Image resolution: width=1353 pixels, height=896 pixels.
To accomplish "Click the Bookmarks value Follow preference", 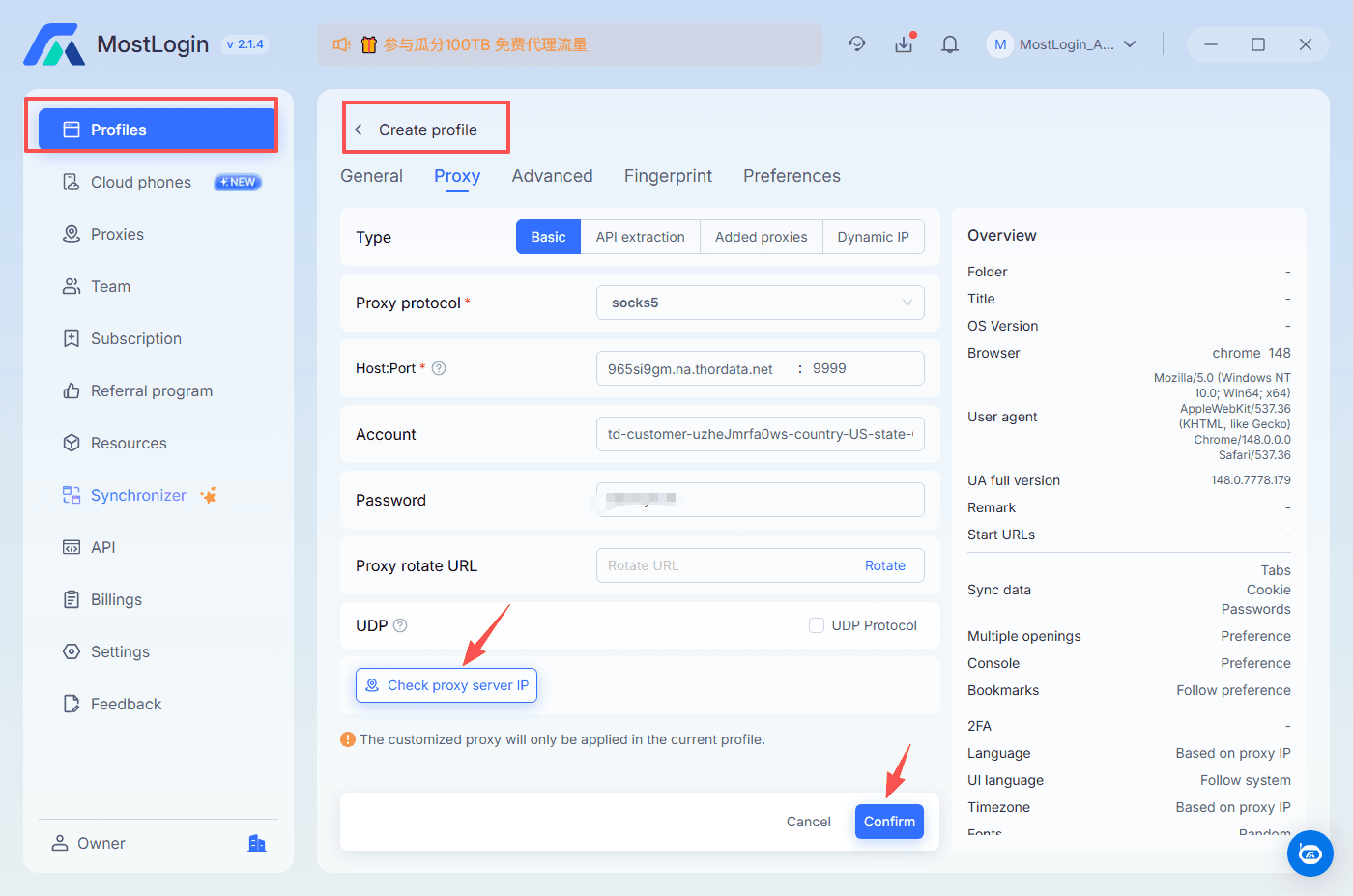I will pyautogui.click(x=1233, y=690).
